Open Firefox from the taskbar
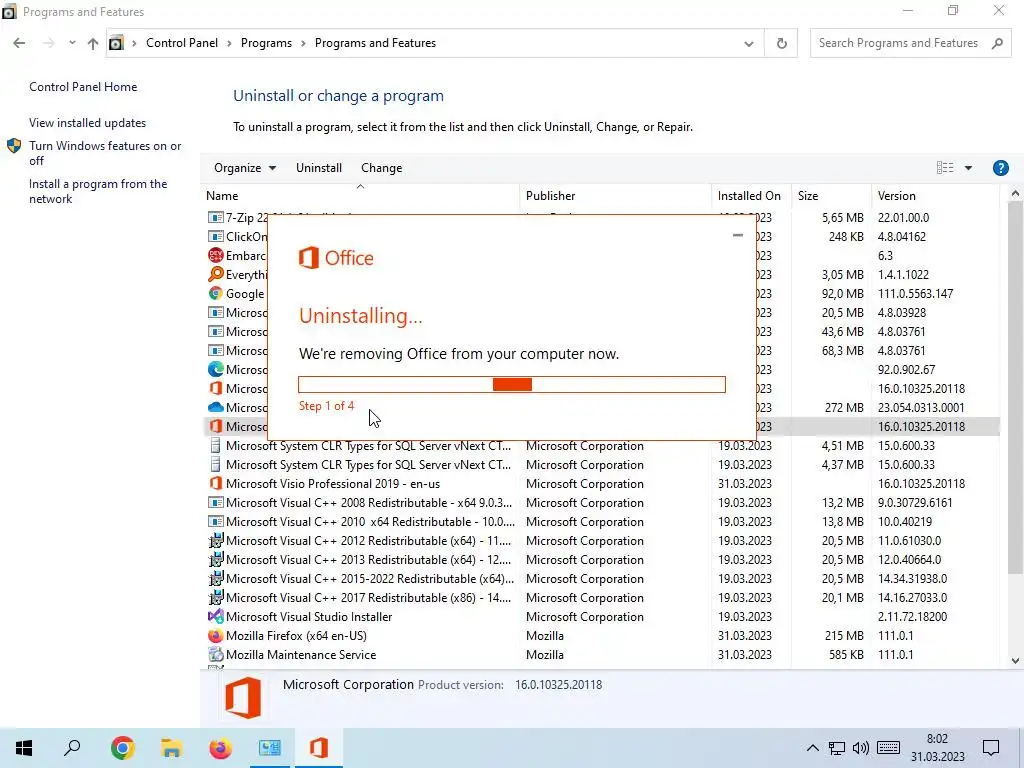 pyautogui.click(x=220, y=748)
